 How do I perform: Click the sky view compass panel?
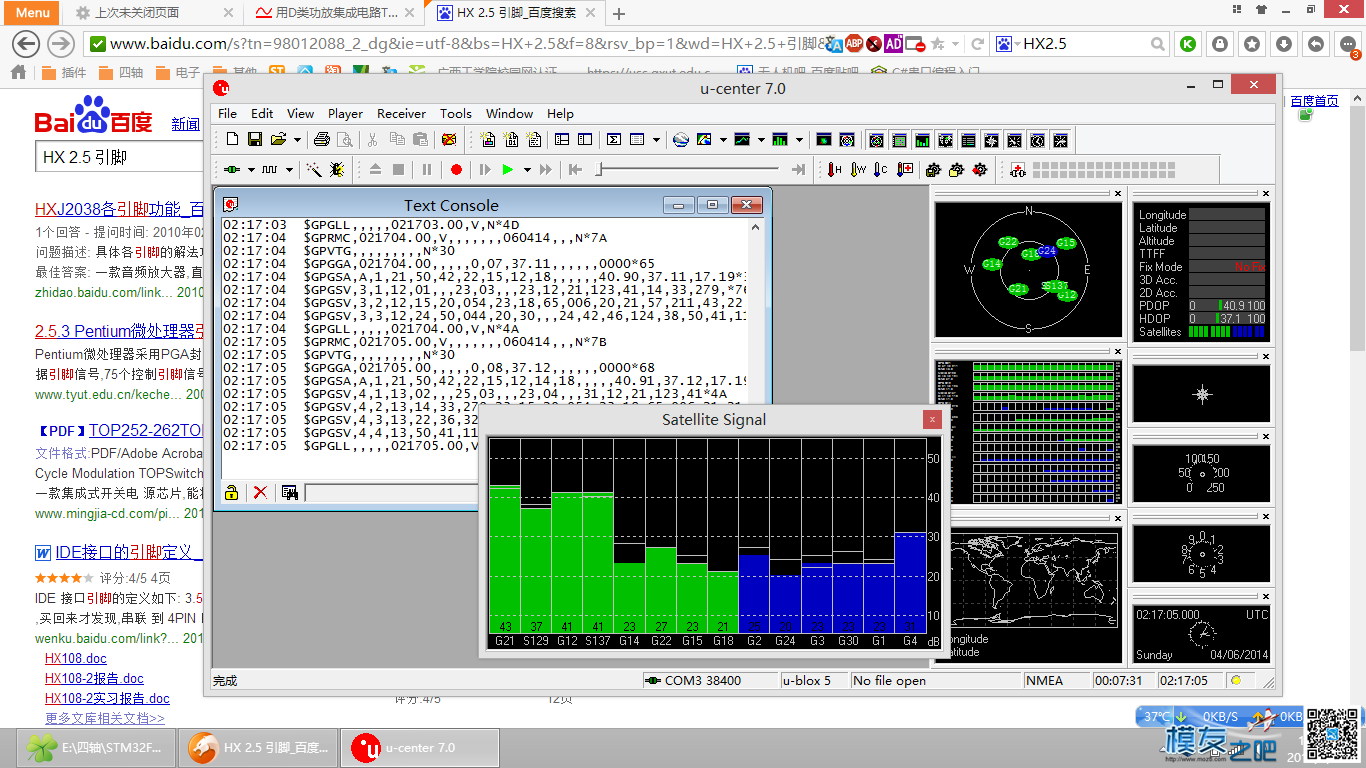(x=1028, y=269)
